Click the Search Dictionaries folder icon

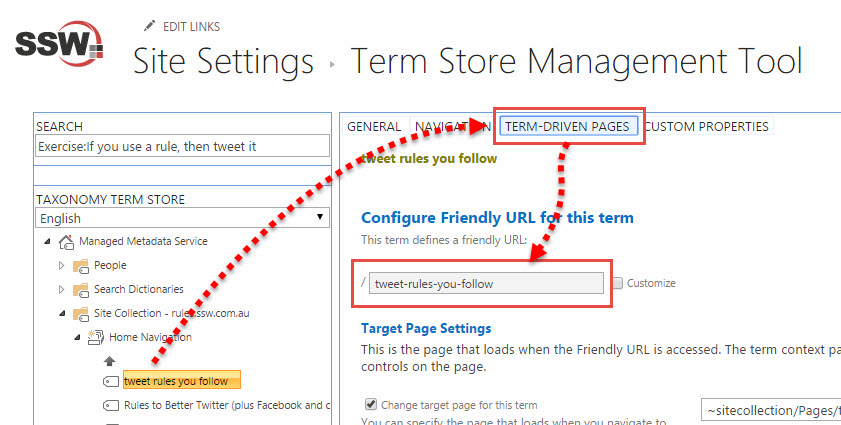pyautogui.click(x=82, y=290)
